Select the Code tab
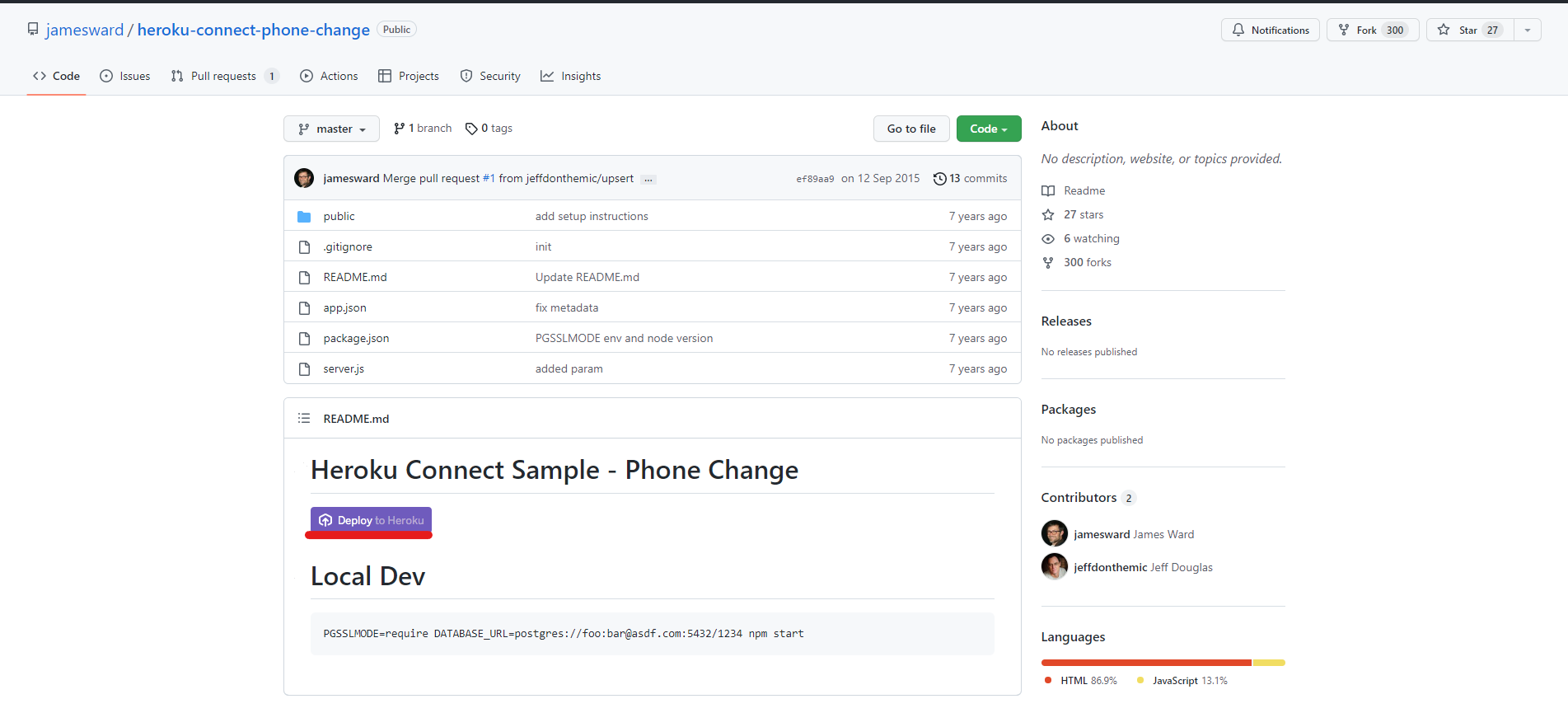 click(57, 76)
